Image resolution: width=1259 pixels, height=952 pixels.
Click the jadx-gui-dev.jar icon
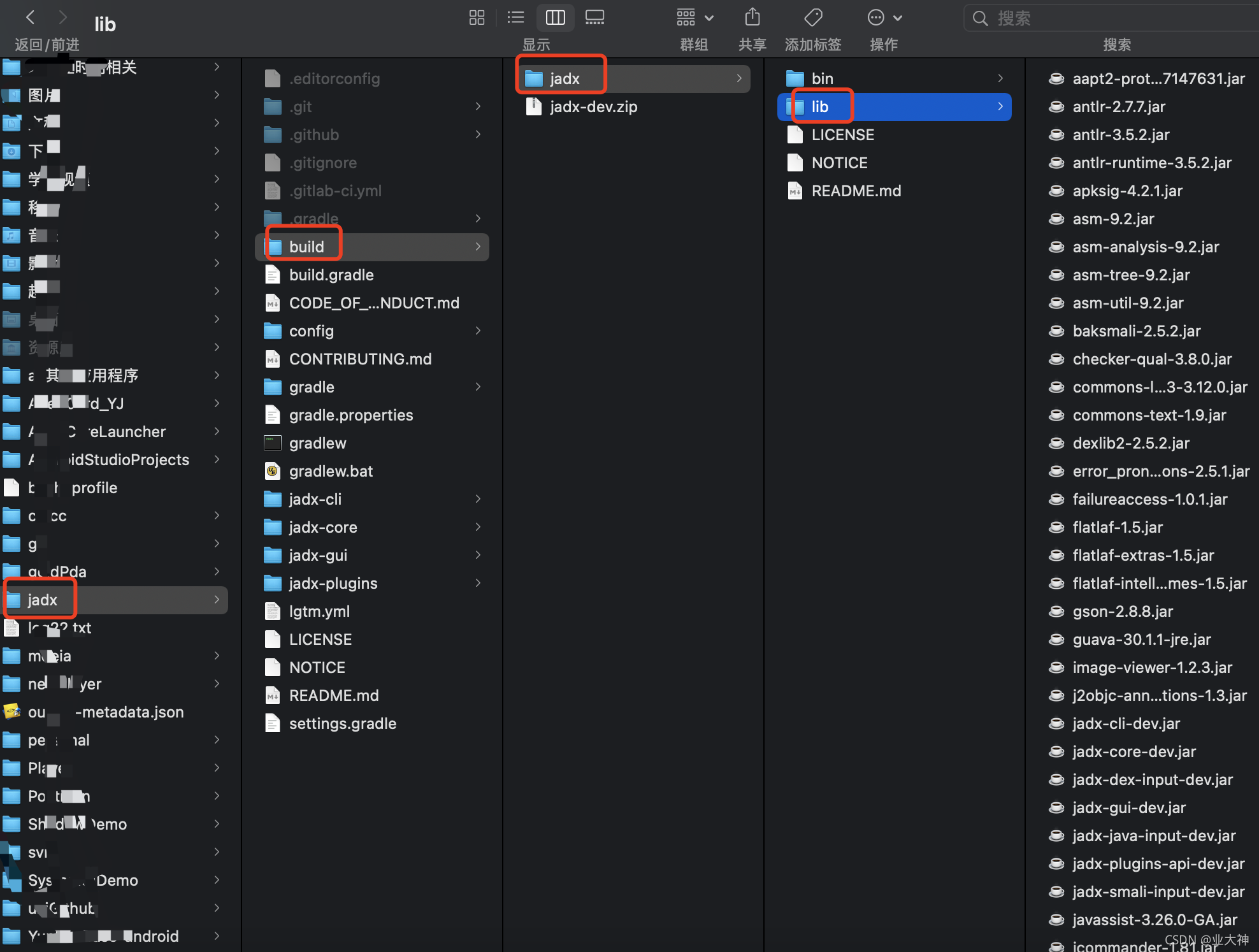(1056, 807)
